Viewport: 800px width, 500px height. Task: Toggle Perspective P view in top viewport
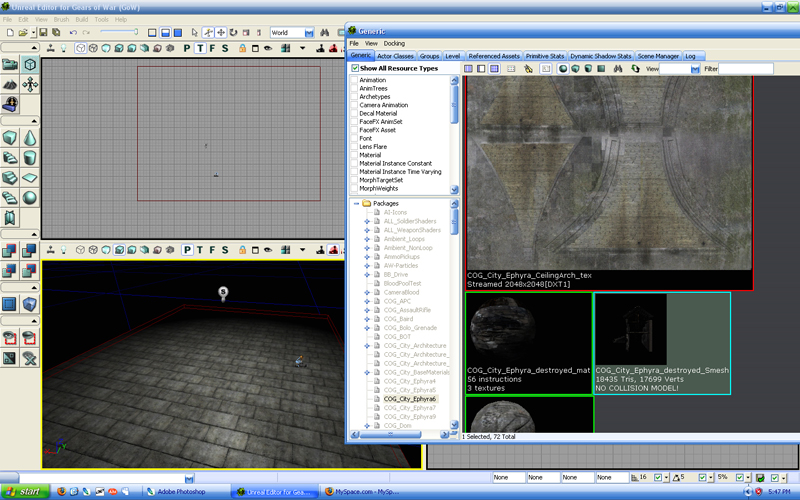pos(187,48)
